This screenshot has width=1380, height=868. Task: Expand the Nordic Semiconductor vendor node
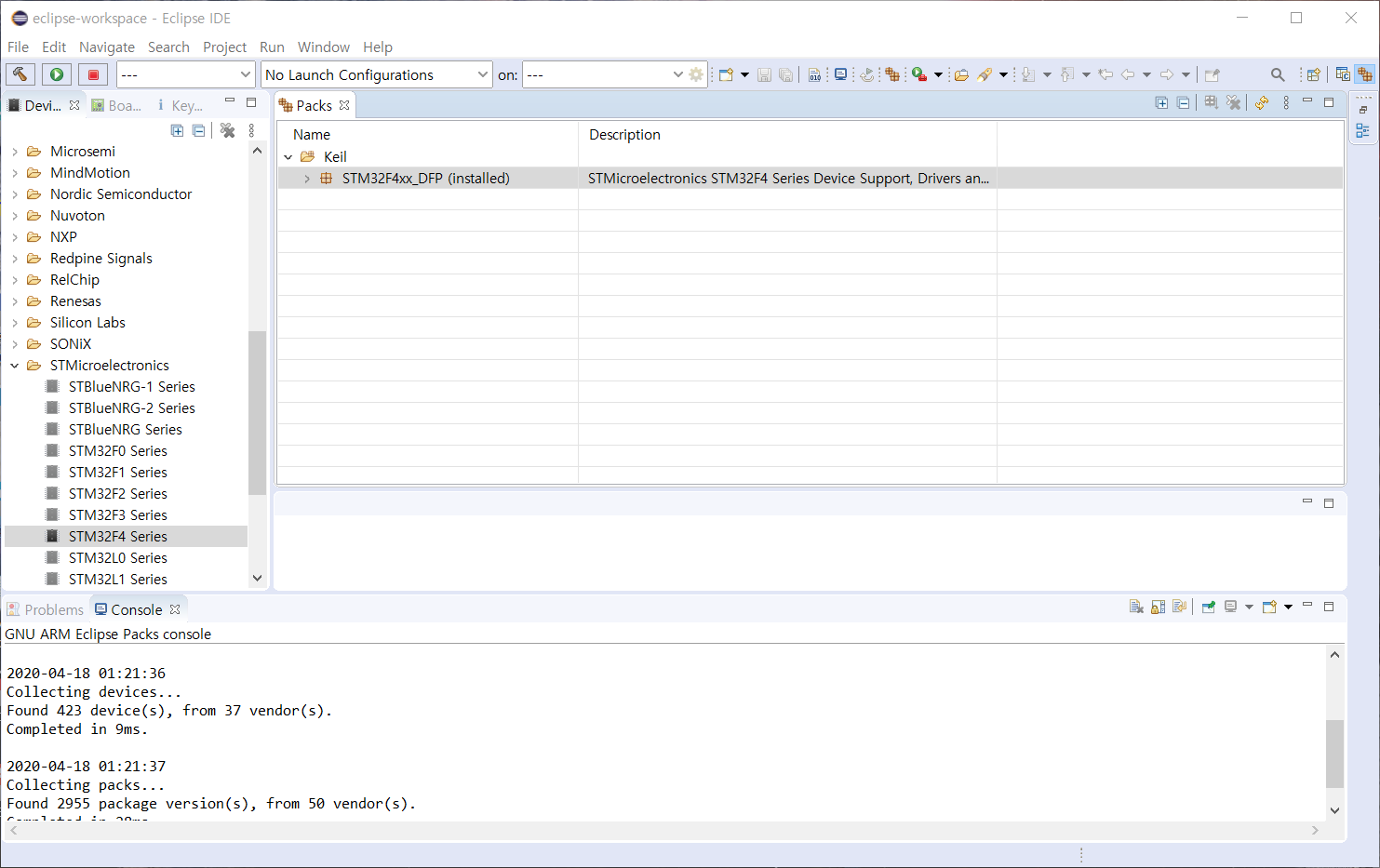(15, 194)
